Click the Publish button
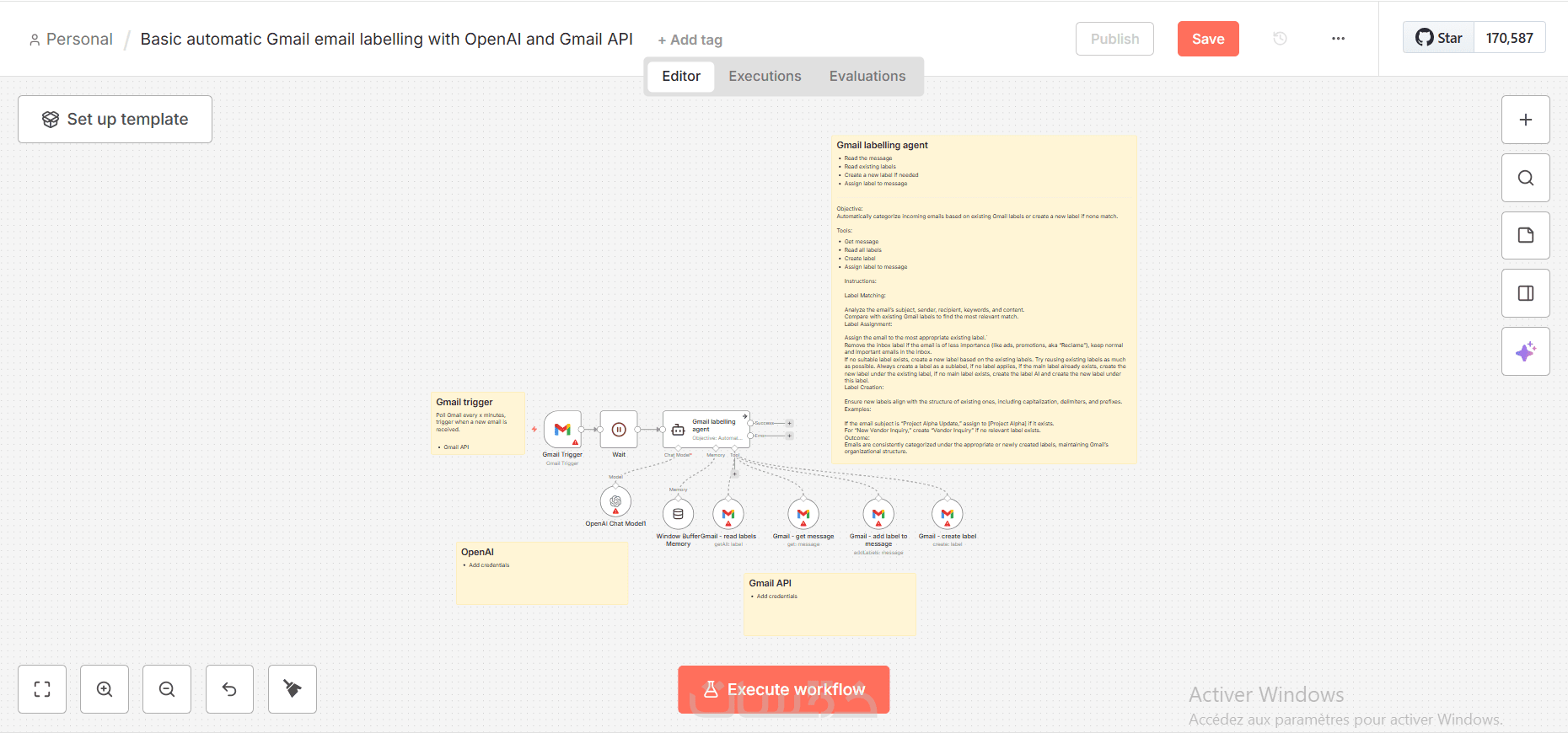This screenshot has width=1568, height=733. pyautogui.click(x=1114, y=39)
